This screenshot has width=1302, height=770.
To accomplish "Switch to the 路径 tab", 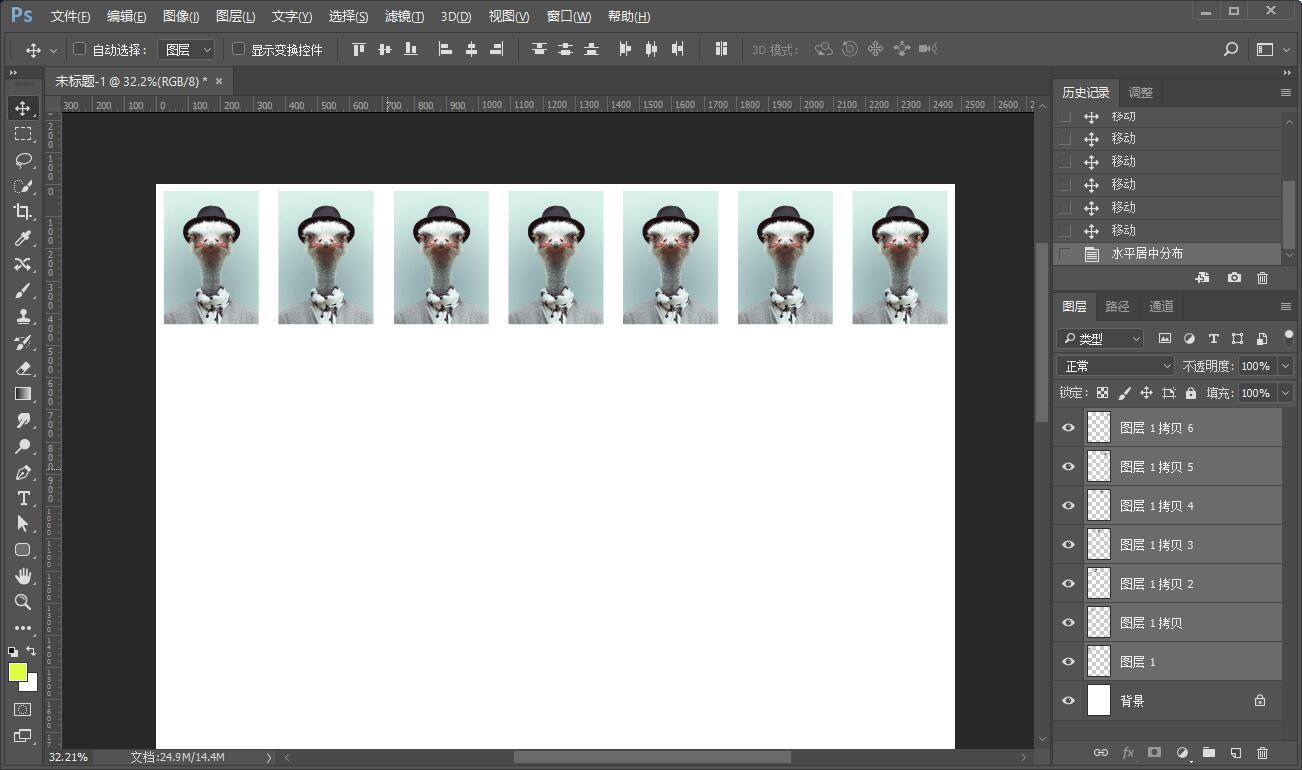I will pyautogui.click(x=1117, y=306).
